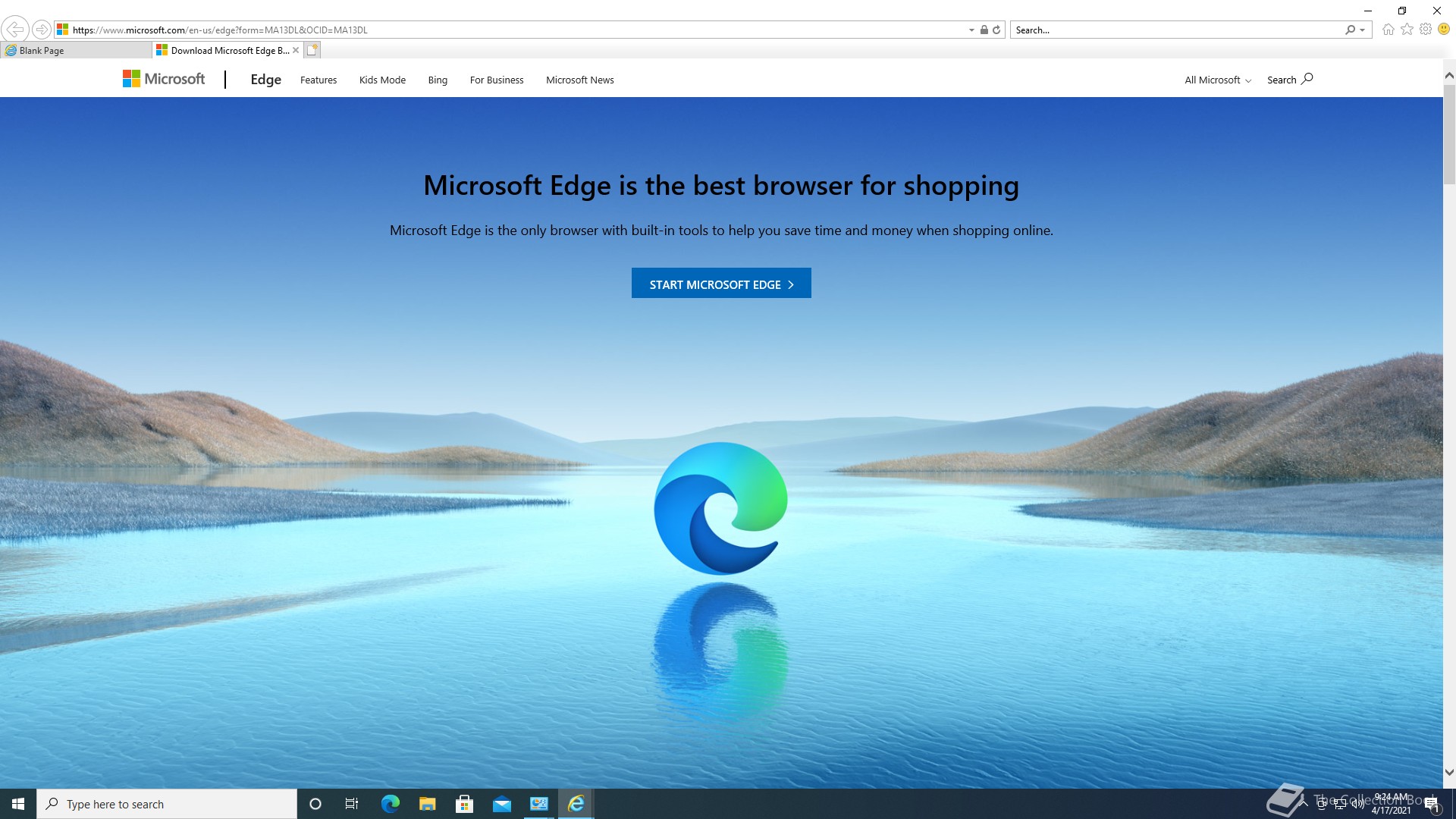
Task: Click the scrollbar down arrow
Action: (1449, 773)
